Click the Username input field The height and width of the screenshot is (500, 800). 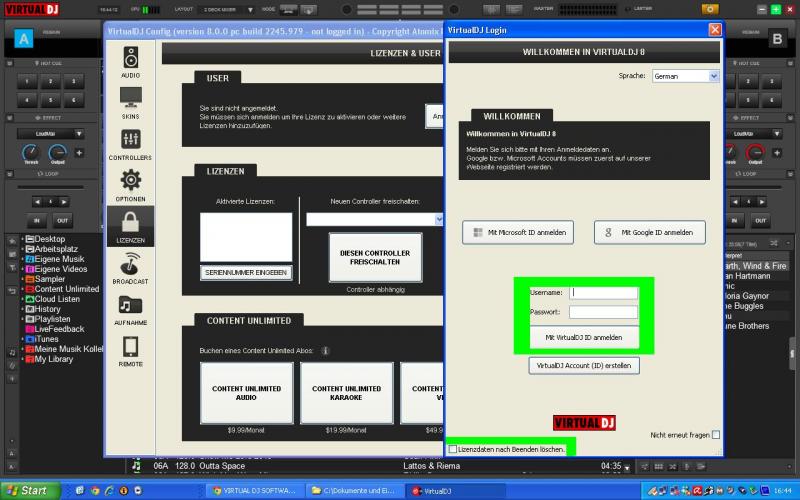[x=603, y=293]
